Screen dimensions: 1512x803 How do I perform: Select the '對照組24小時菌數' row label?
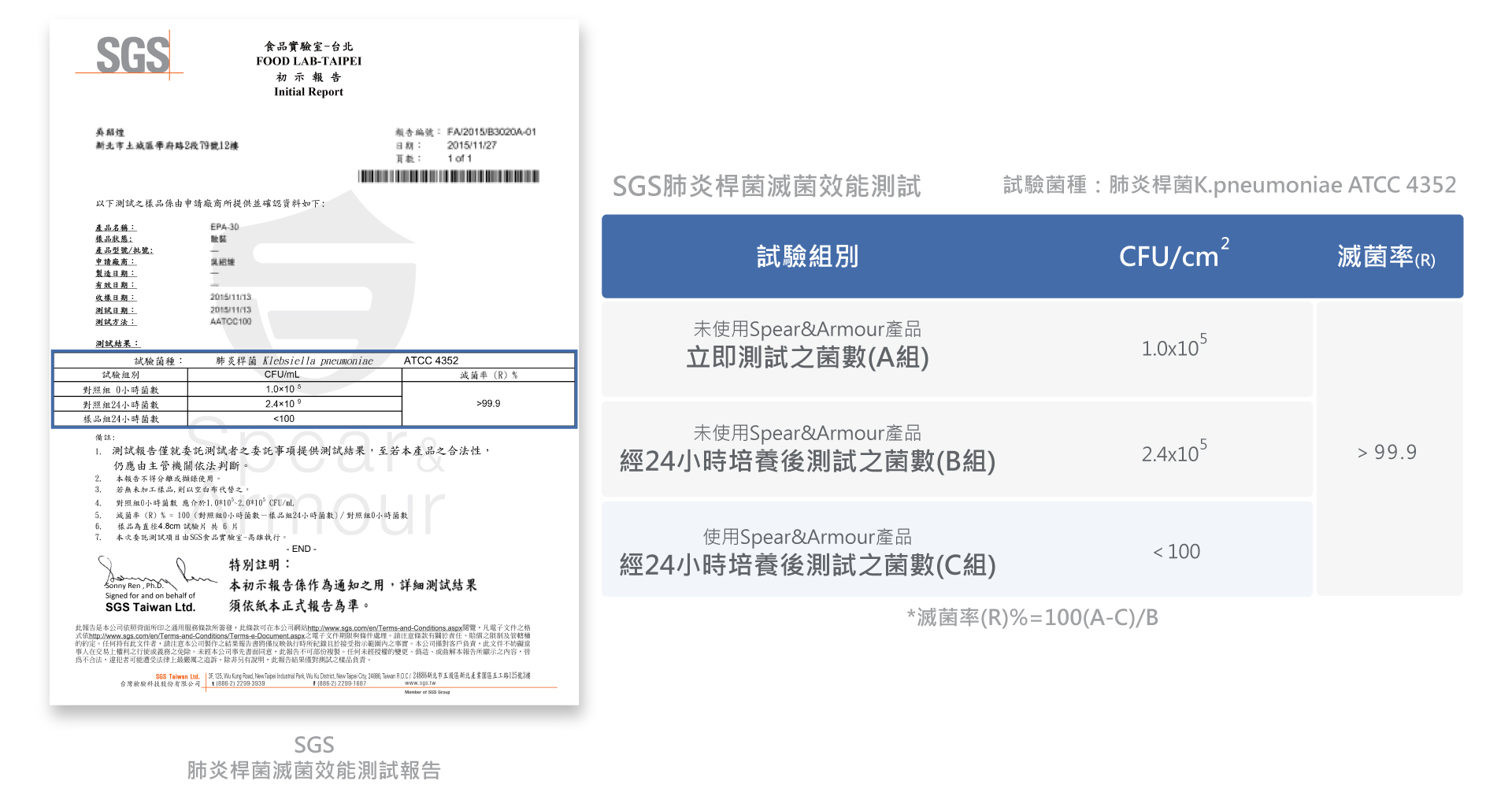120,405
